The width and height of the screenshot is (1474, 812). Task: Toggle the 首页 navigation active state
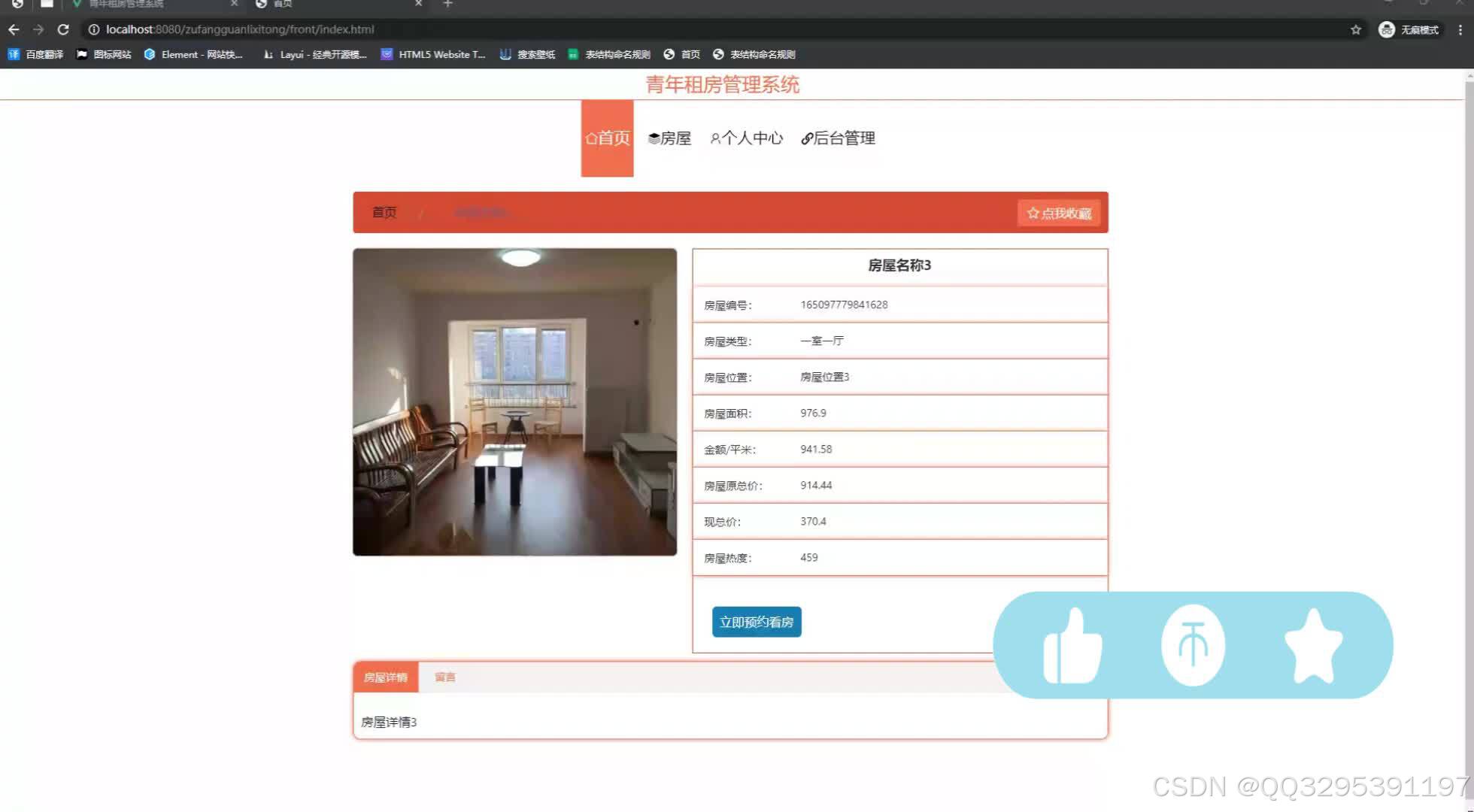coord(608,138)
